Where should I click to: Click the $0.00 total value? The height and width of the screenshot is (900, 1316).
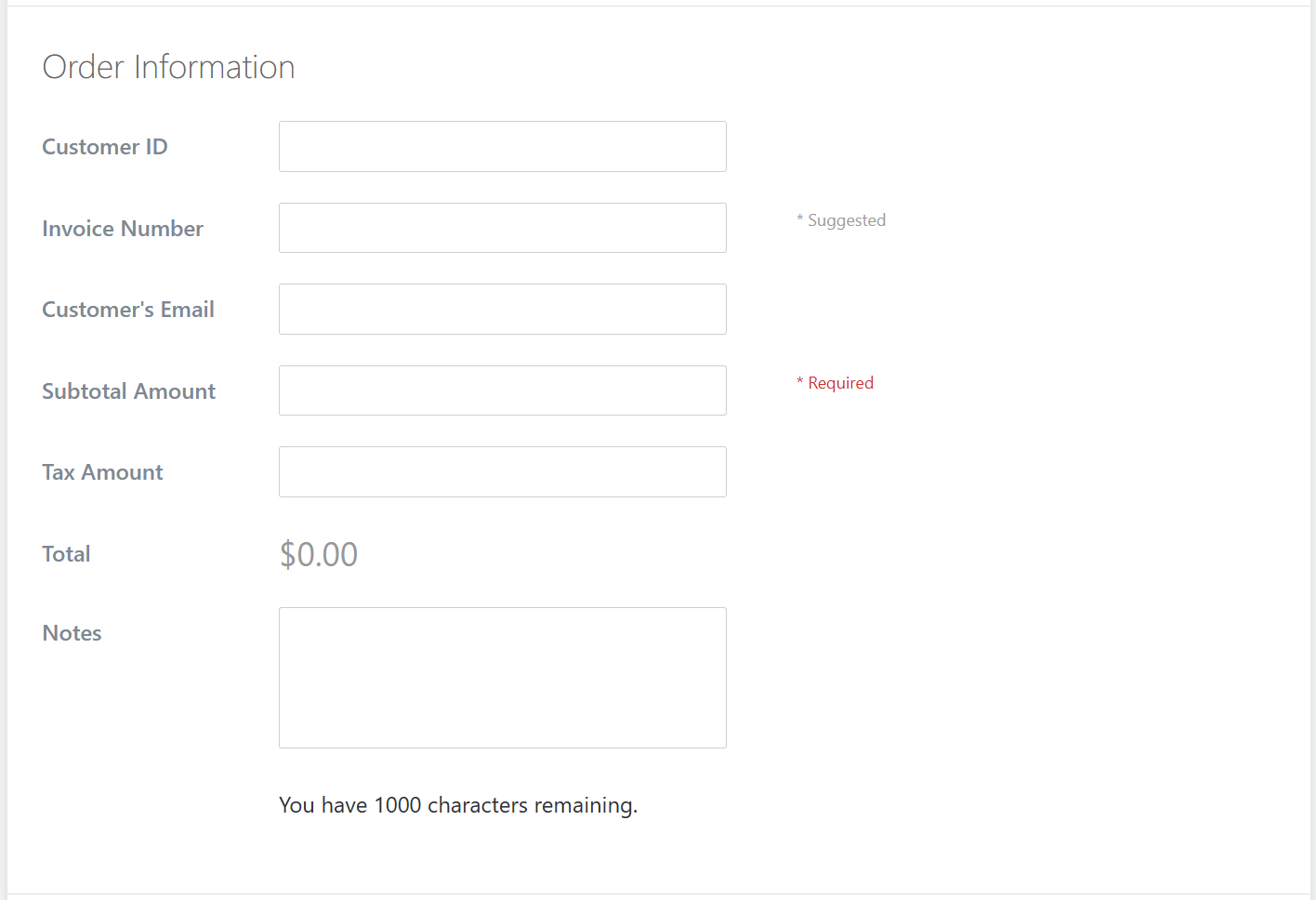click(319, 555)
